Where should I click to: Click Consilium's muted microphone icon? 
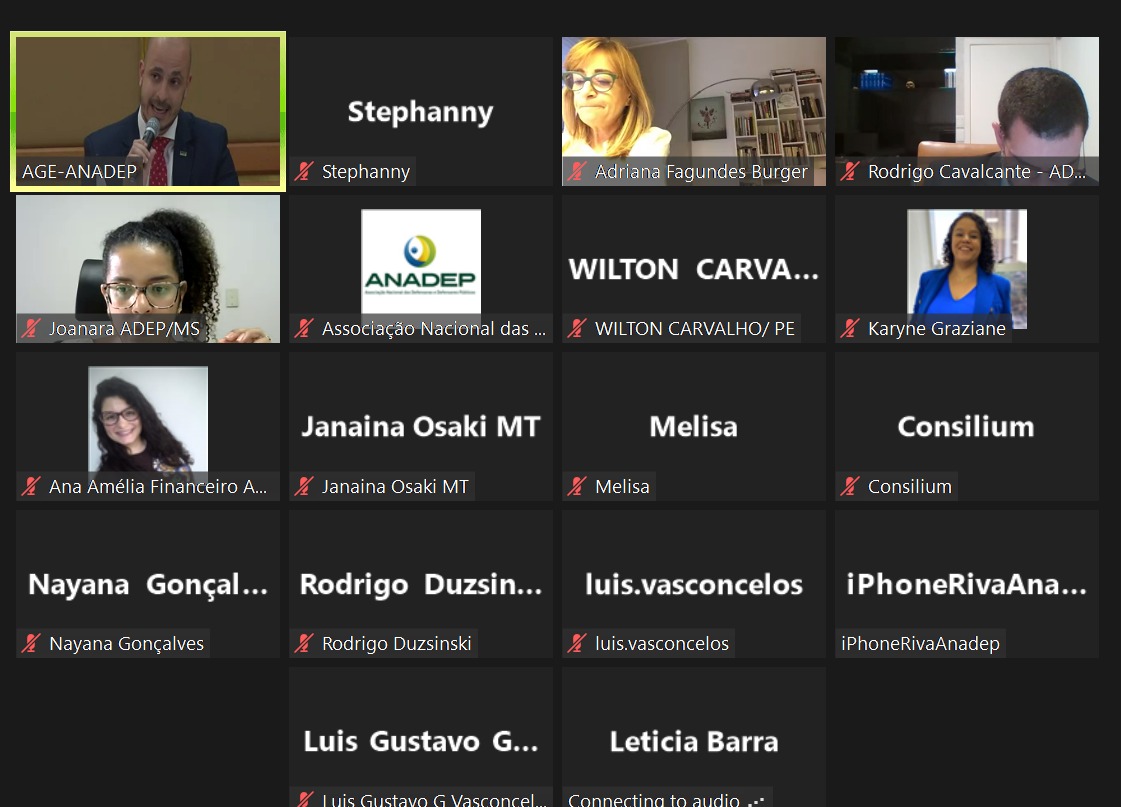point(850,487)
